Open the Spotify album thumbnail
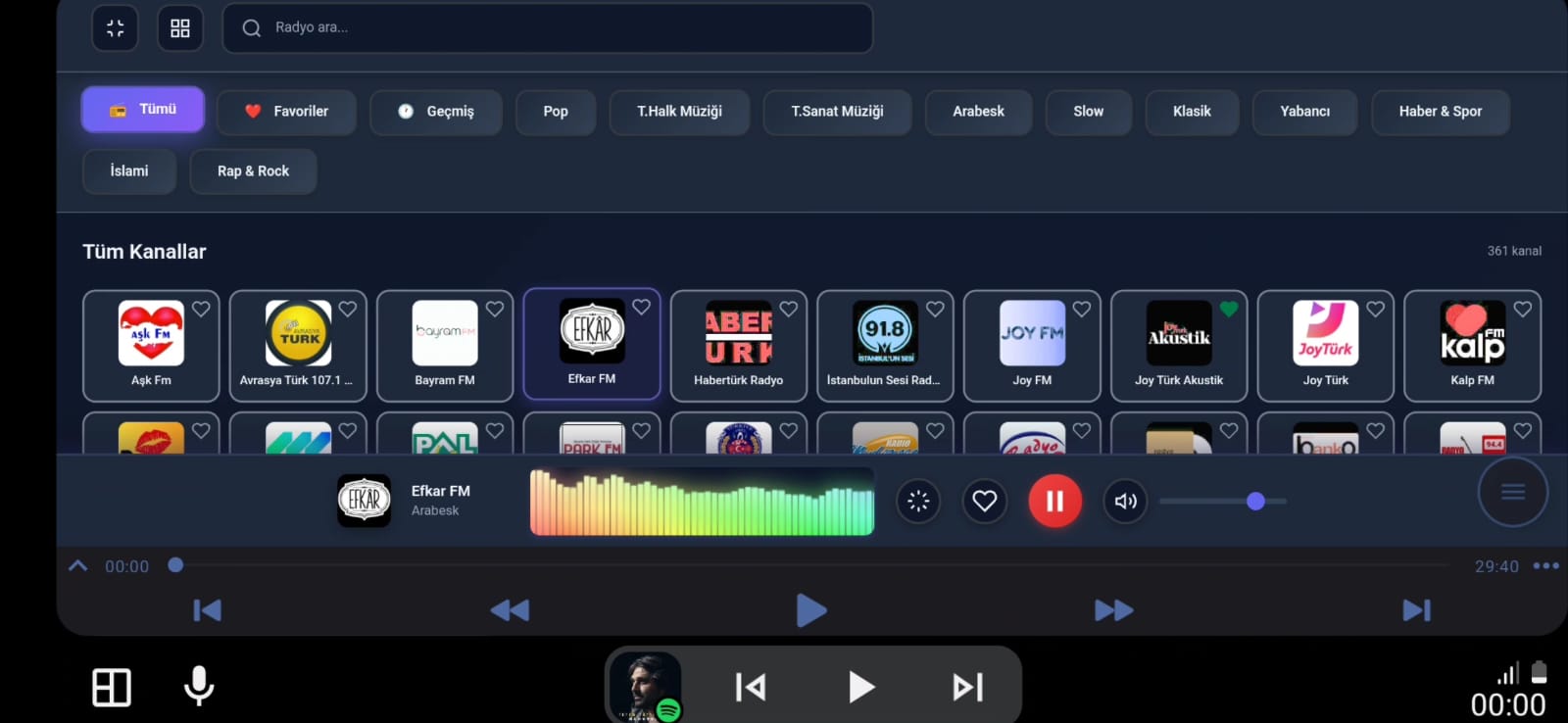The width and height of the screenshot is (1568, 723). (646, 687)
